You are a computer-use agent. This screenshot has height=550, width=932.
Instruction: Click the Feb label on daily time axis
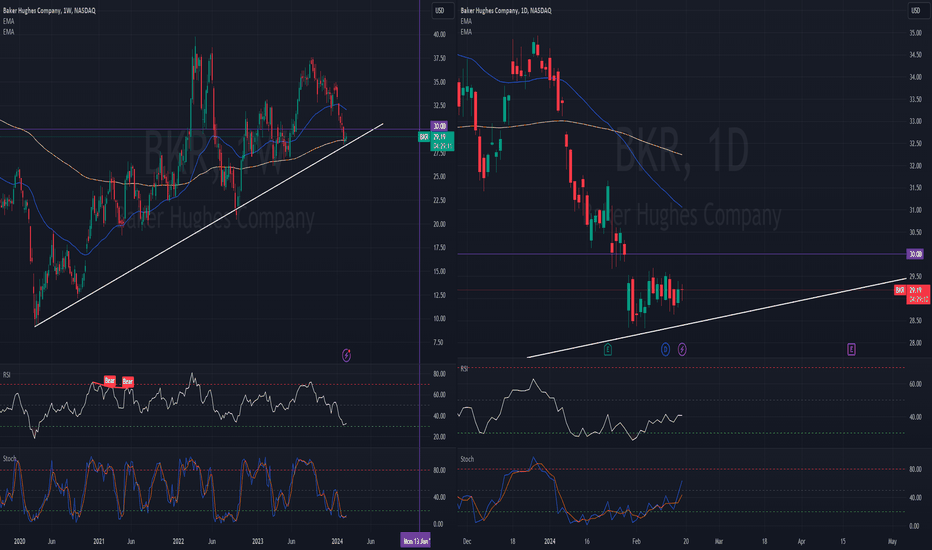[636, 541]
